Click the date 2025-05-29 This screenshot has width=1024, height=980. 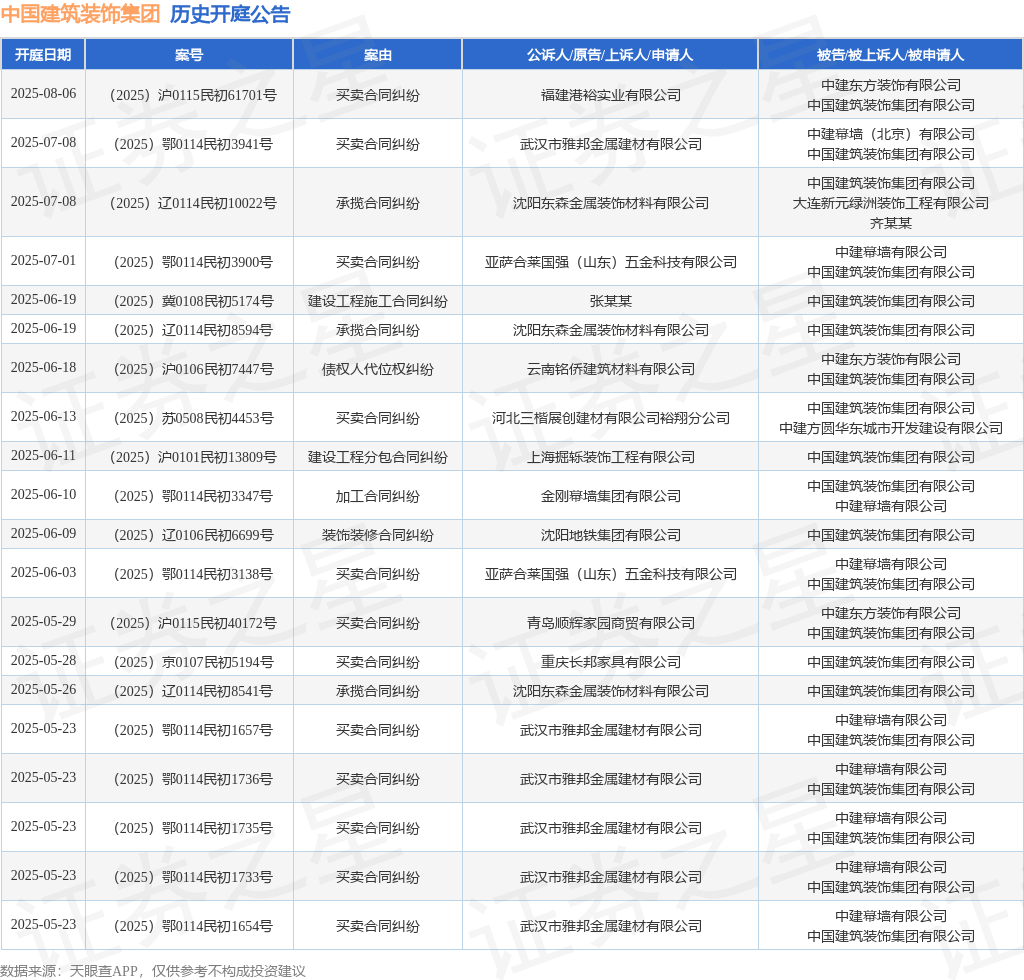click(43, 621)
